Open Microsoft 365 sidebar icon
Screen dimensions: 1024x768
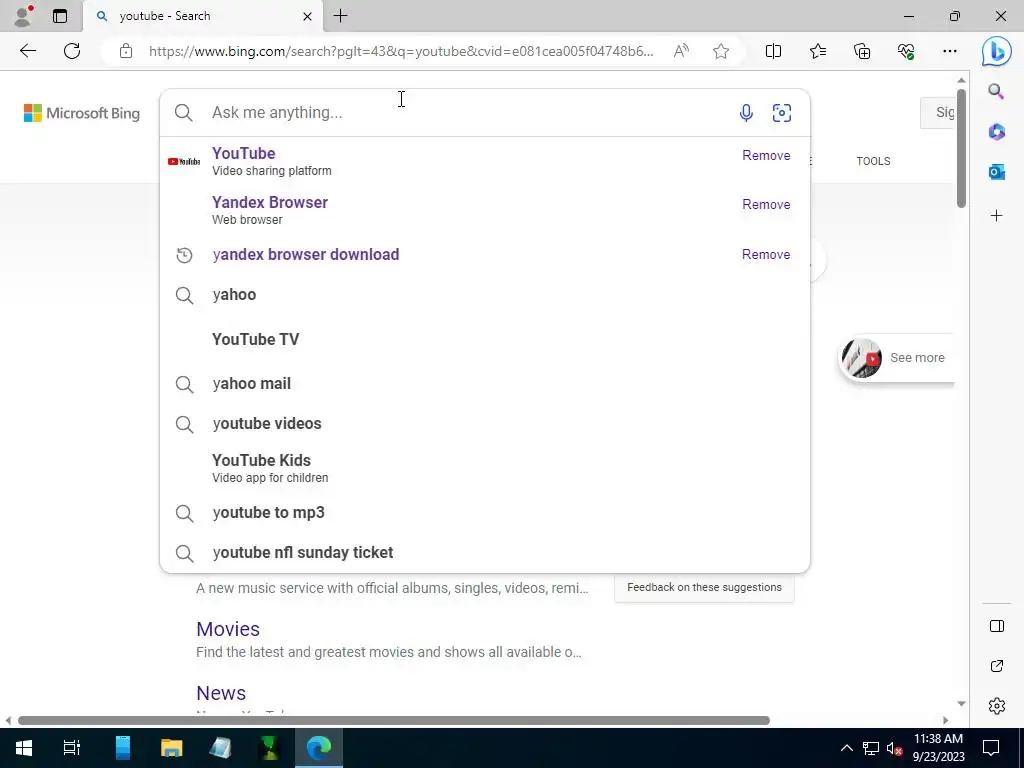point(996,132)
